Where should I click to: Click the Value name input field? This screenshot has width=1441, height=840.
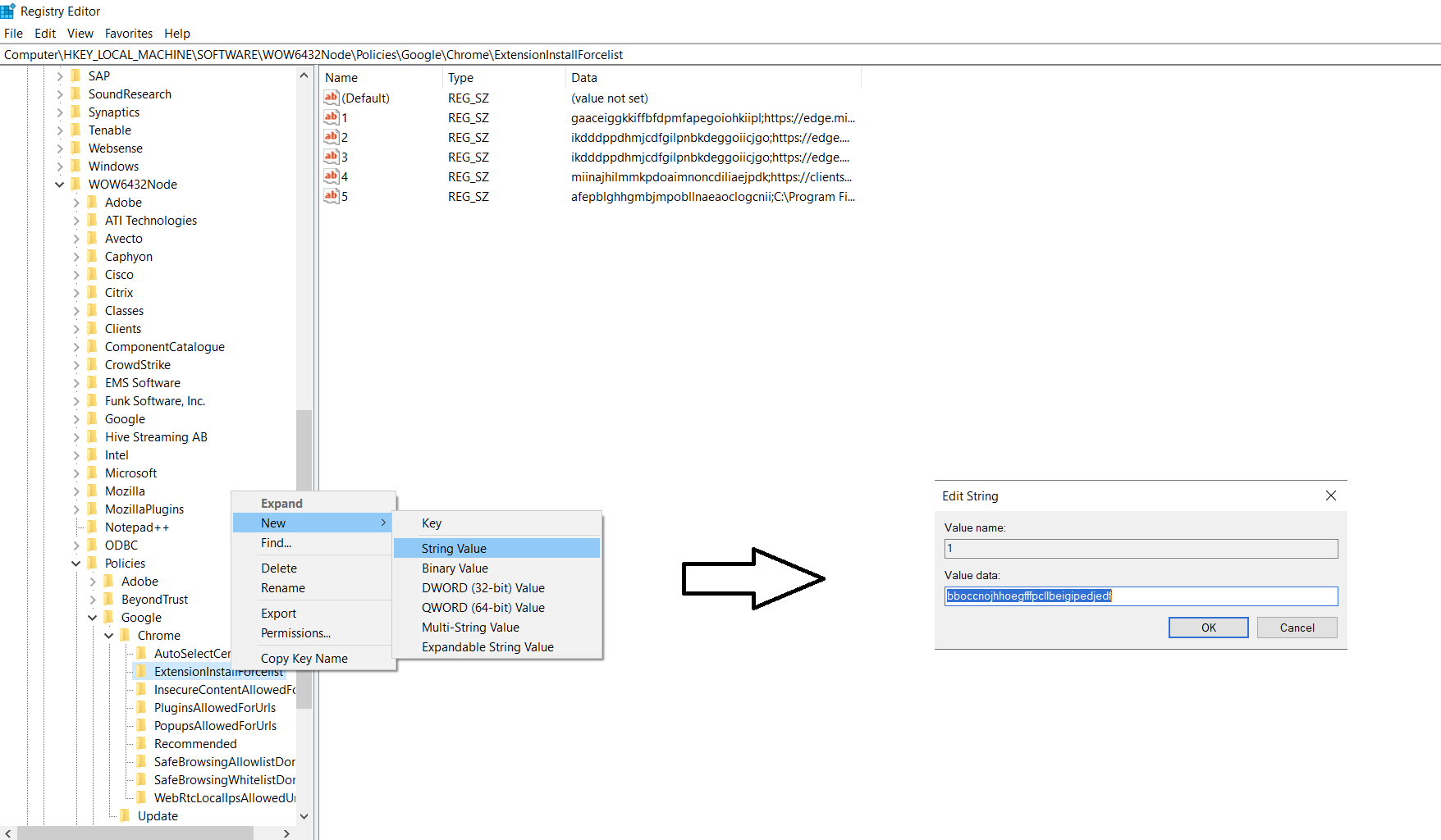coord(1140,548)
